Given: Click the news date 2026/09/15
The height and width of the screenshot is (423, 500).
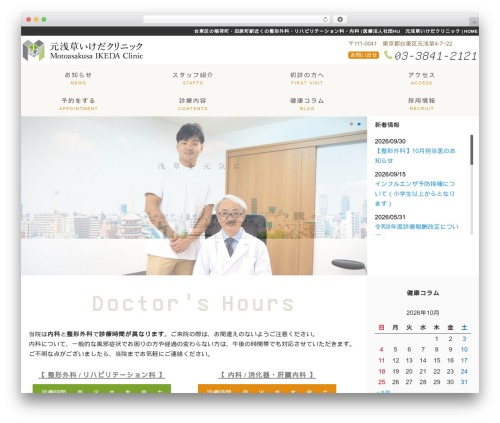Looking at the screenshot, I should point(390,174).
